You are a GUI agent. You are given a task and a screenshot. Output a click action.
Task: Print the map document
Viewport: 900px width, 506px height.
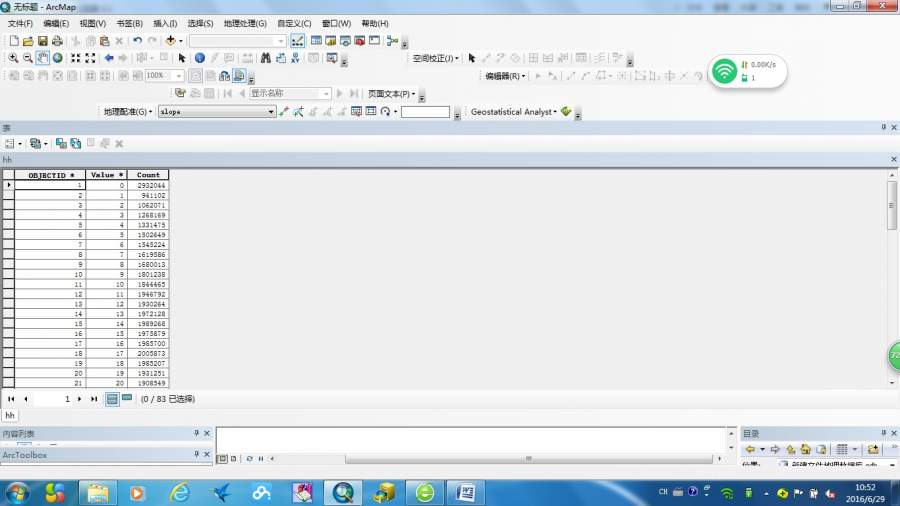click(57, 41)
